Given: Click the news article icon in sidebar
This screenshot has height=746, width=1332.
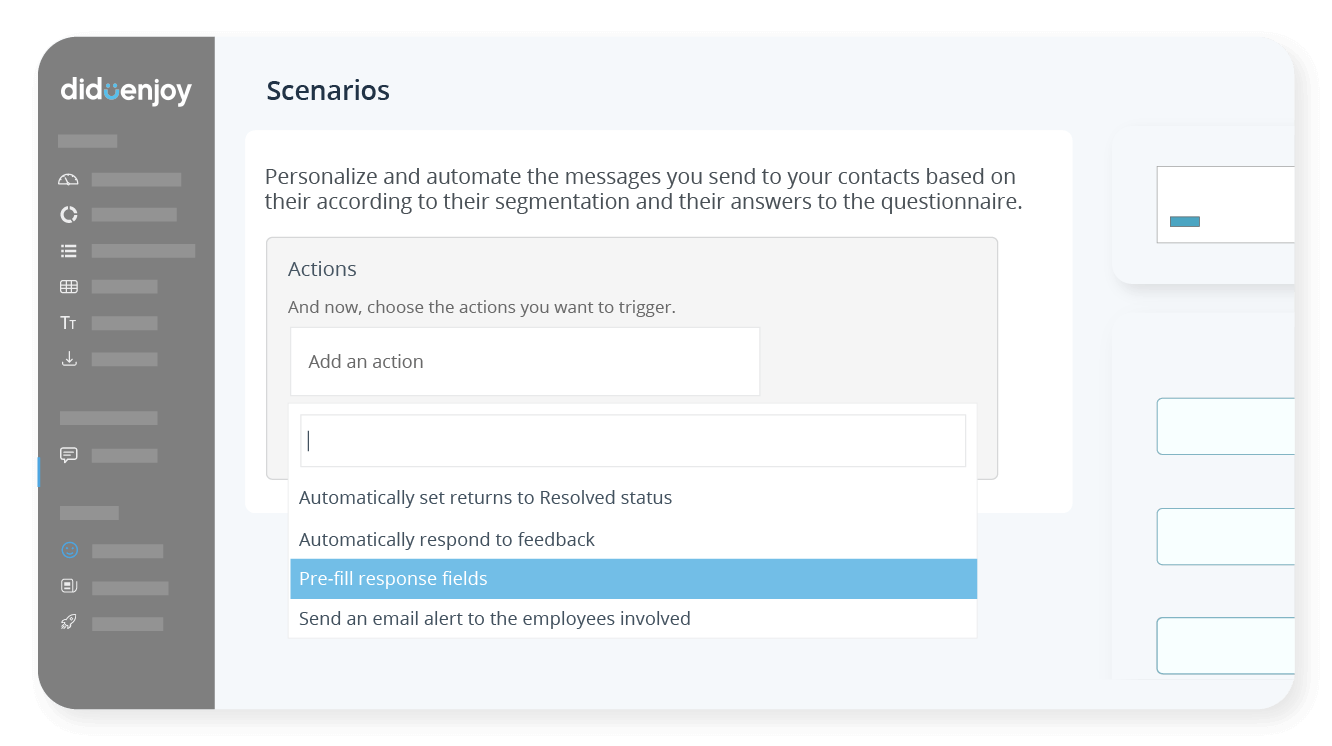Looking at the screenshot, I should 68,587.
